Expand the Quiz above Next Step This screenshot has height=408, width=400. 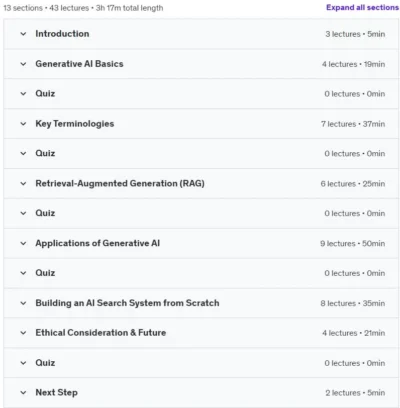pyautogui.click(x=23, y=363)
